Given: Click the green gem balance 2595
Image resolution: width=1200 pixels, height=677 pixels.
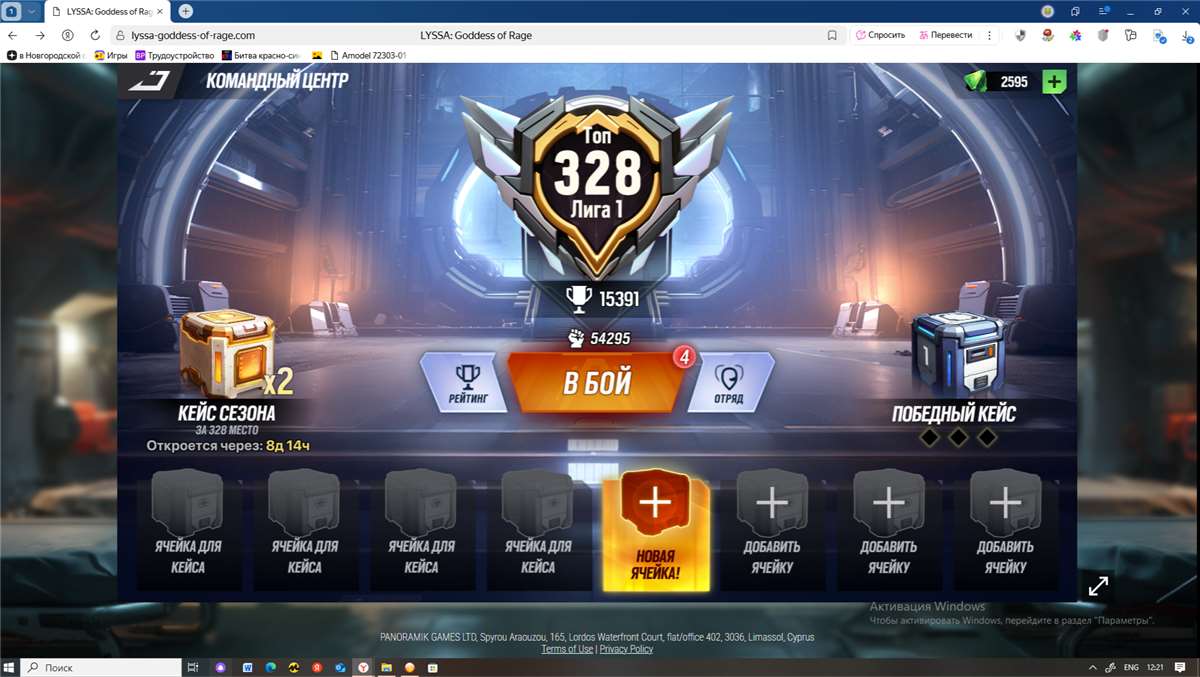Looking at the screenshot, I should click(1014, 82).
